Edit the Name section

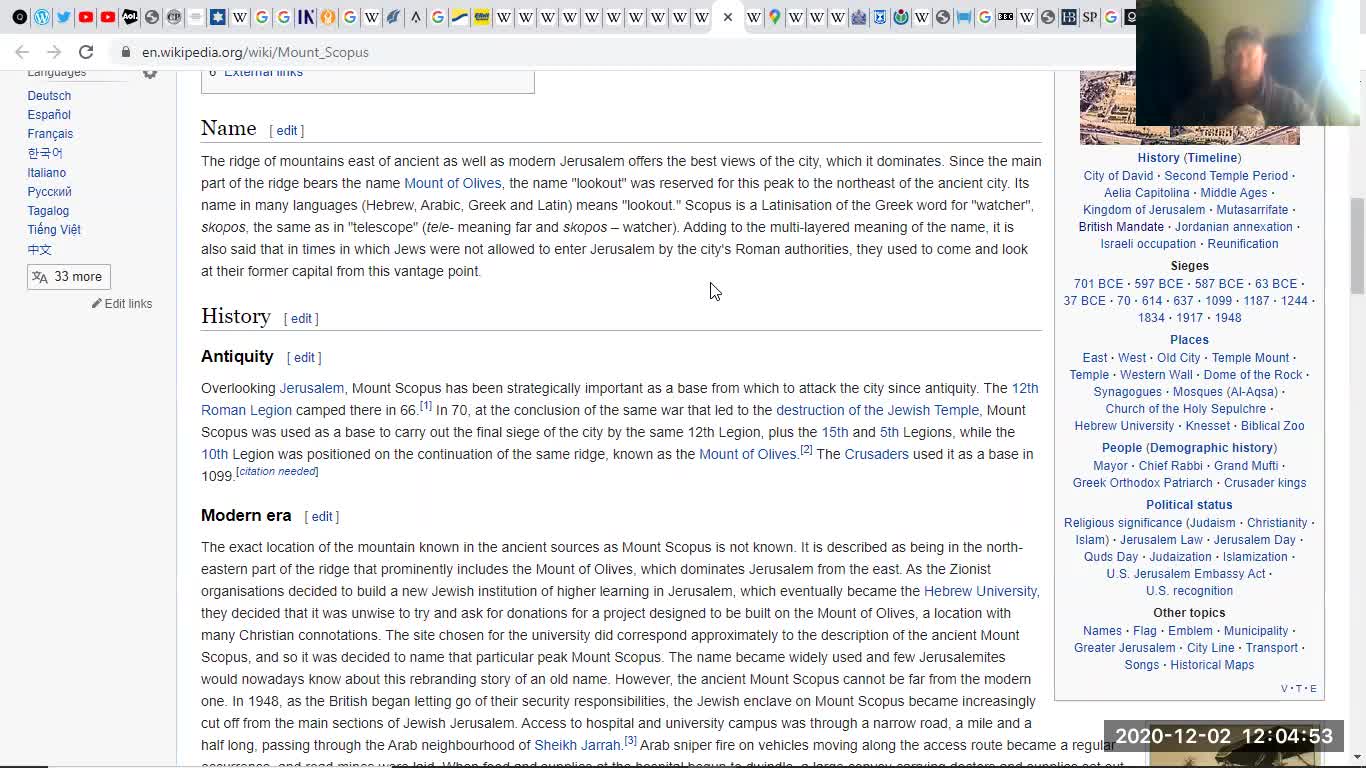pos(286,131)
